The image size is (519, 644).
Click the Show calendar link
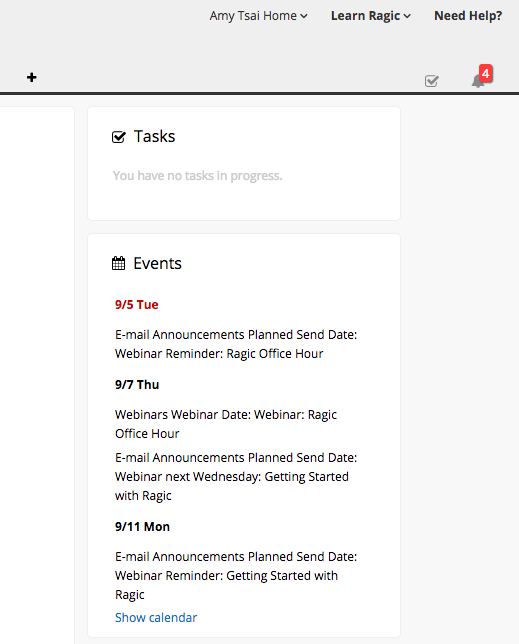156,617
